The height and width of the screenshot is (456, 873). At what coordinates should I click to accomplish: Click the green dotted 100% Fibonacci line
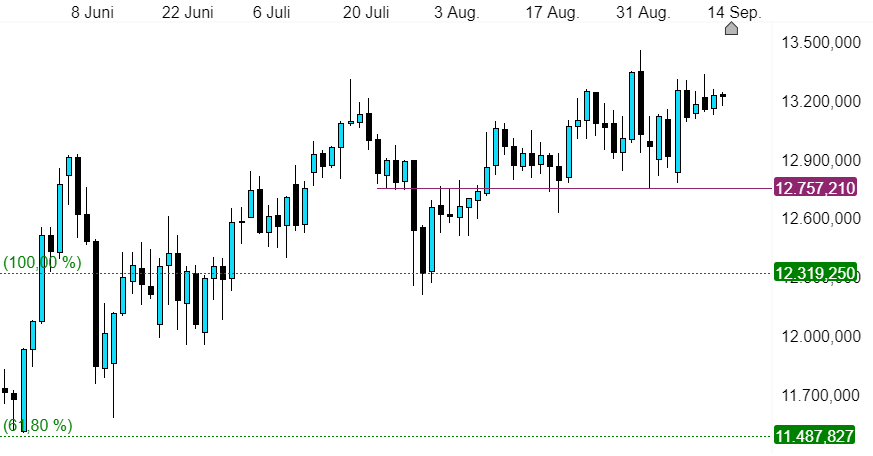[387, 273]
